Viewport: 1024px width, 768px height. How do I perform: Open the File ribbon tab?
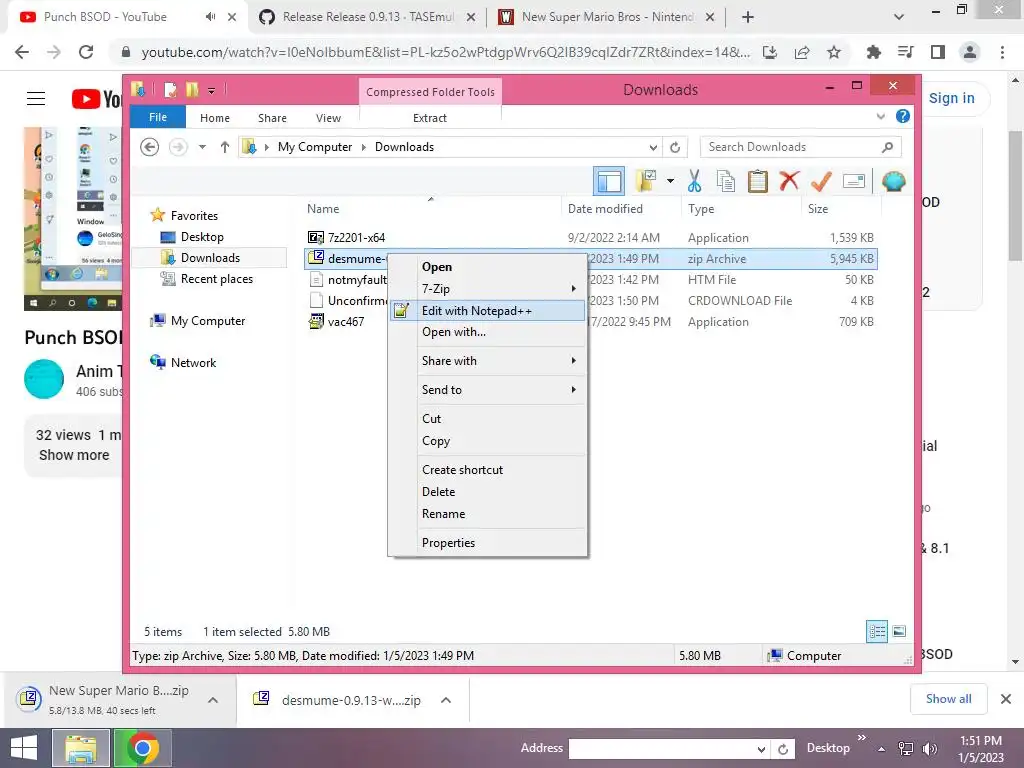point(158,117)
